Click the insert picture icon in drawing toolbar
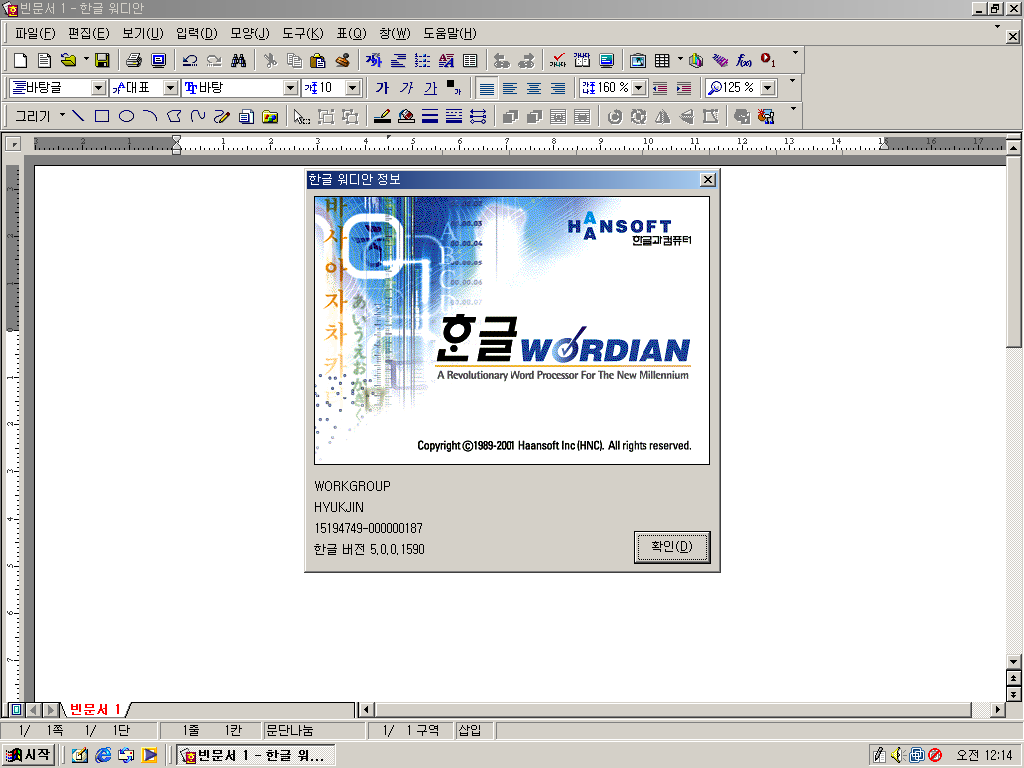Screen dimensions: 1024x768 point(270,116)
